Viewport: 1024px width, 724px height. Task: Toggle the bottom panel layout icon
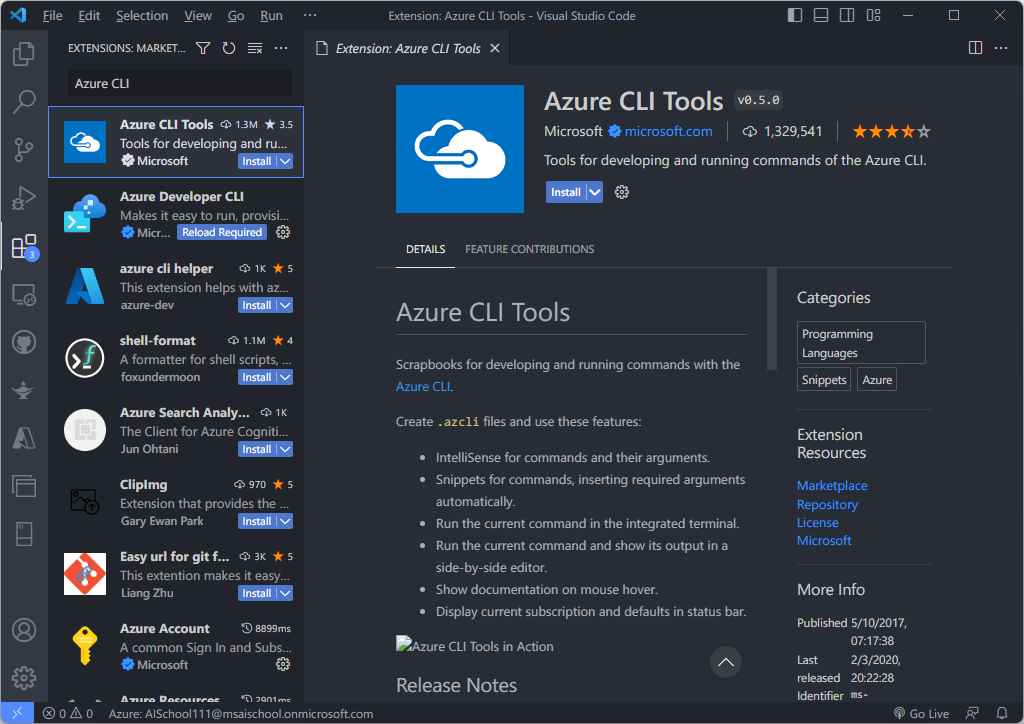[821, 15]
